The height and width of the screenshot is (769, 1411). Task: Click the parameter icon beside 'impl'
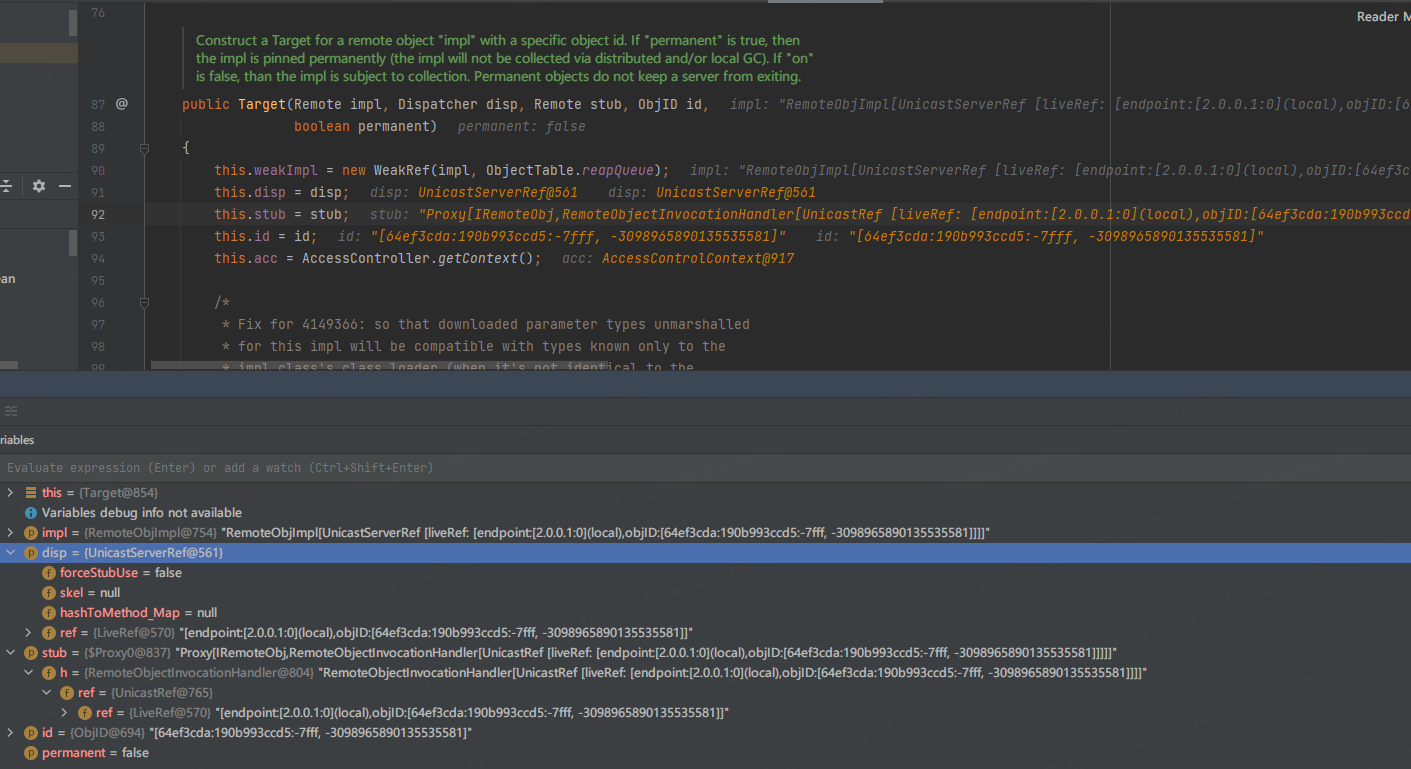tap(30, 533)
